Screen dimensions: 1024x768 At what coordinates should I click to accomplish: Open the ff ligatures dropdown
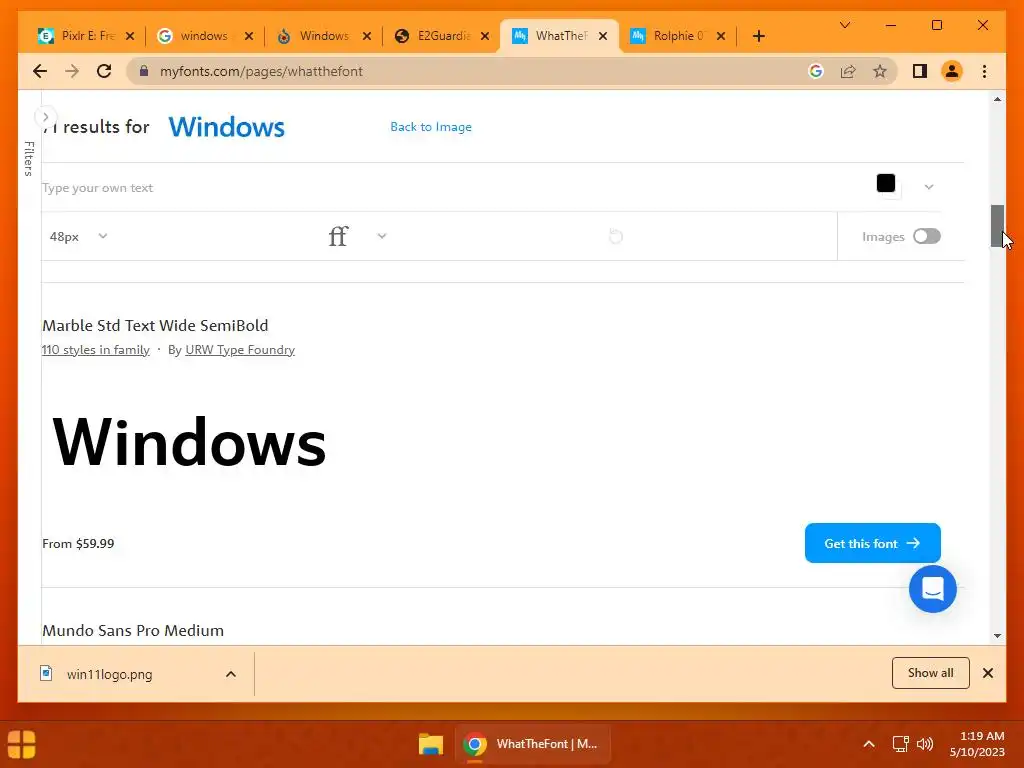(x=357, y=236)
